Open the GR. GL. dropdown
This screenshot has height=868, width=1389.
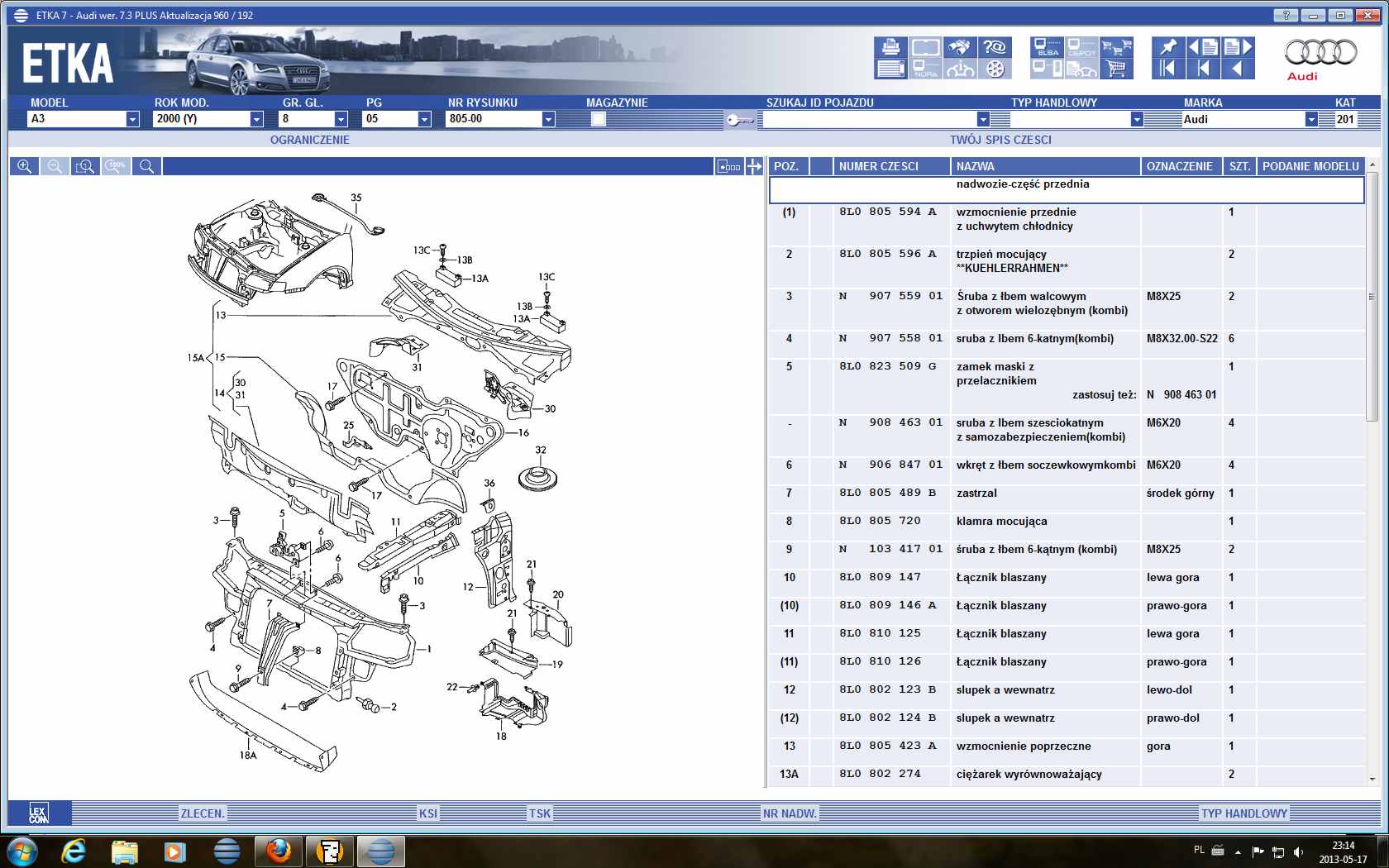(341, 119)
